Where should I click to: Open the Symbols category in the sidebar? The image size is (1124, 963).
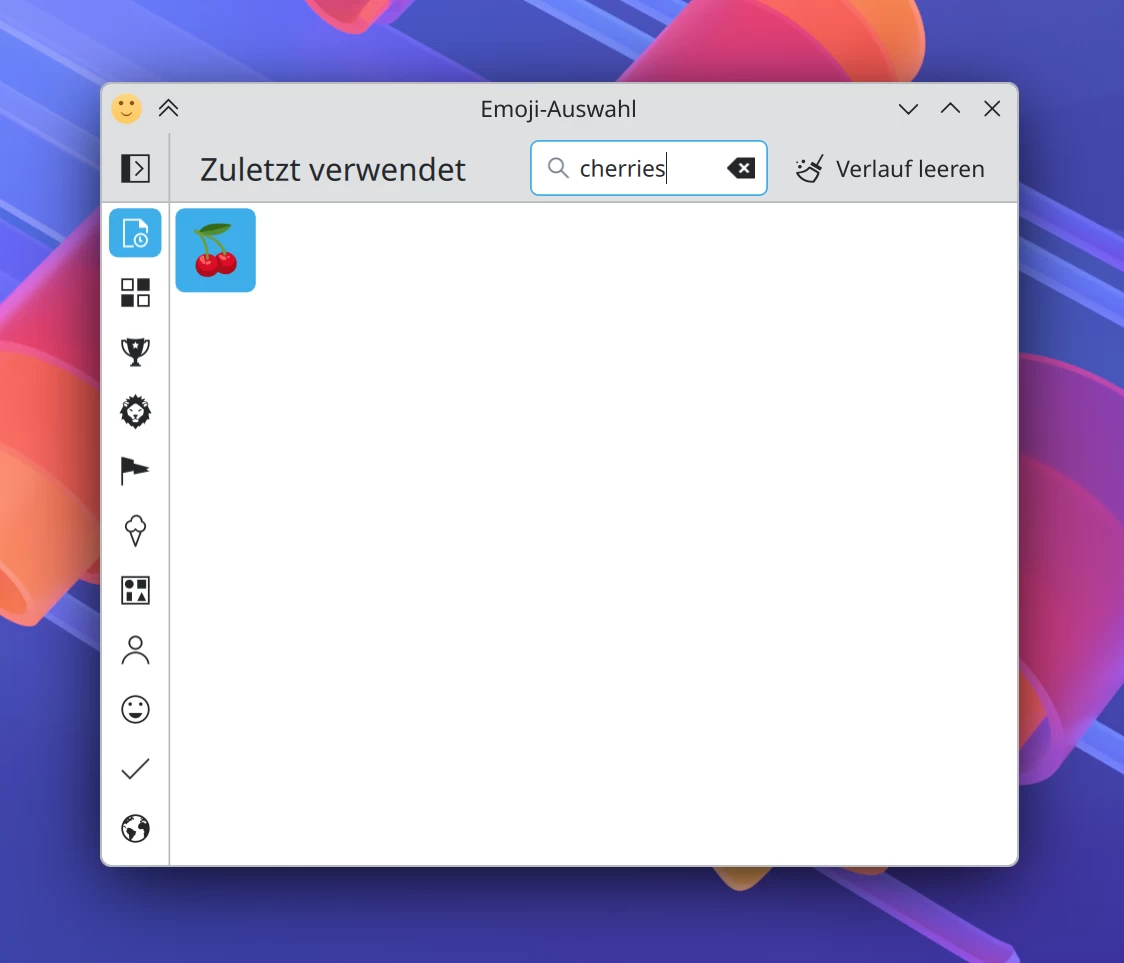[x=135, y=292]
